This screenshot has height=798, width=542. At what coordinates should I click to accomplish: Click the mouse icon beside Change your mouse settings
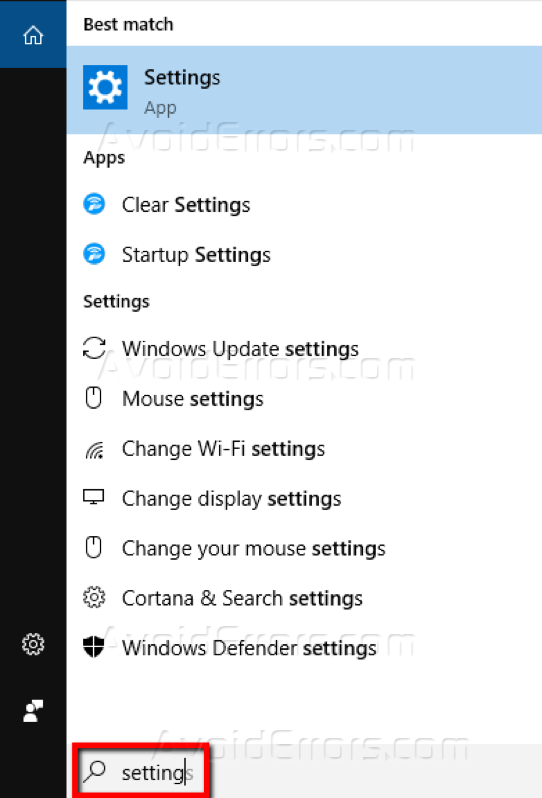tap(94, 548)
